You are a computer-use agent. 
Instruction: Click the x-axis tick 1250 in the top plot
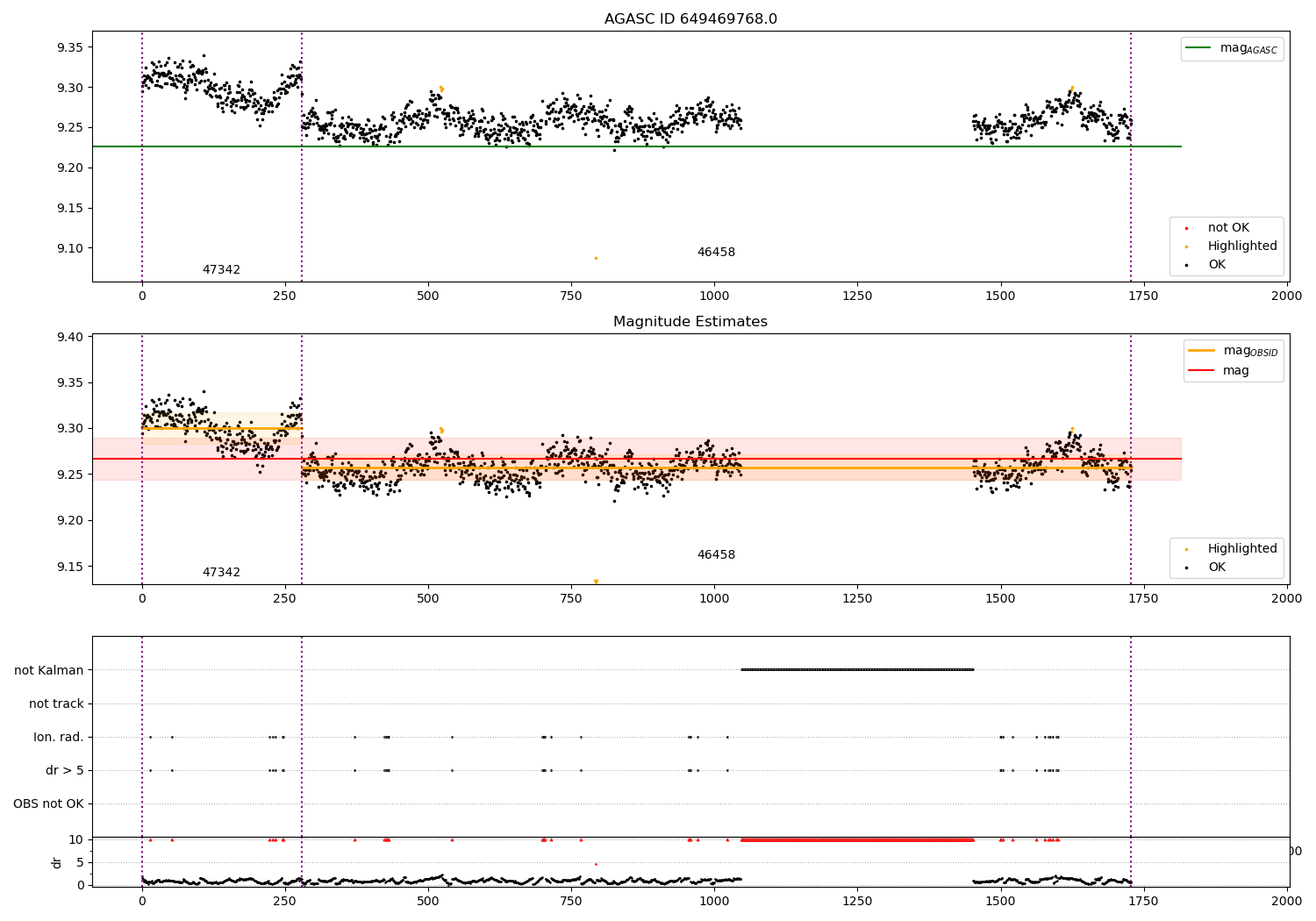(857, 296)
